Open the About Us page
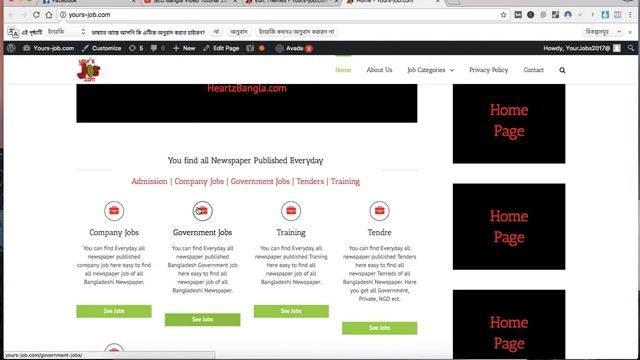This screenshot has height=360, width=640. pos(379,70)
